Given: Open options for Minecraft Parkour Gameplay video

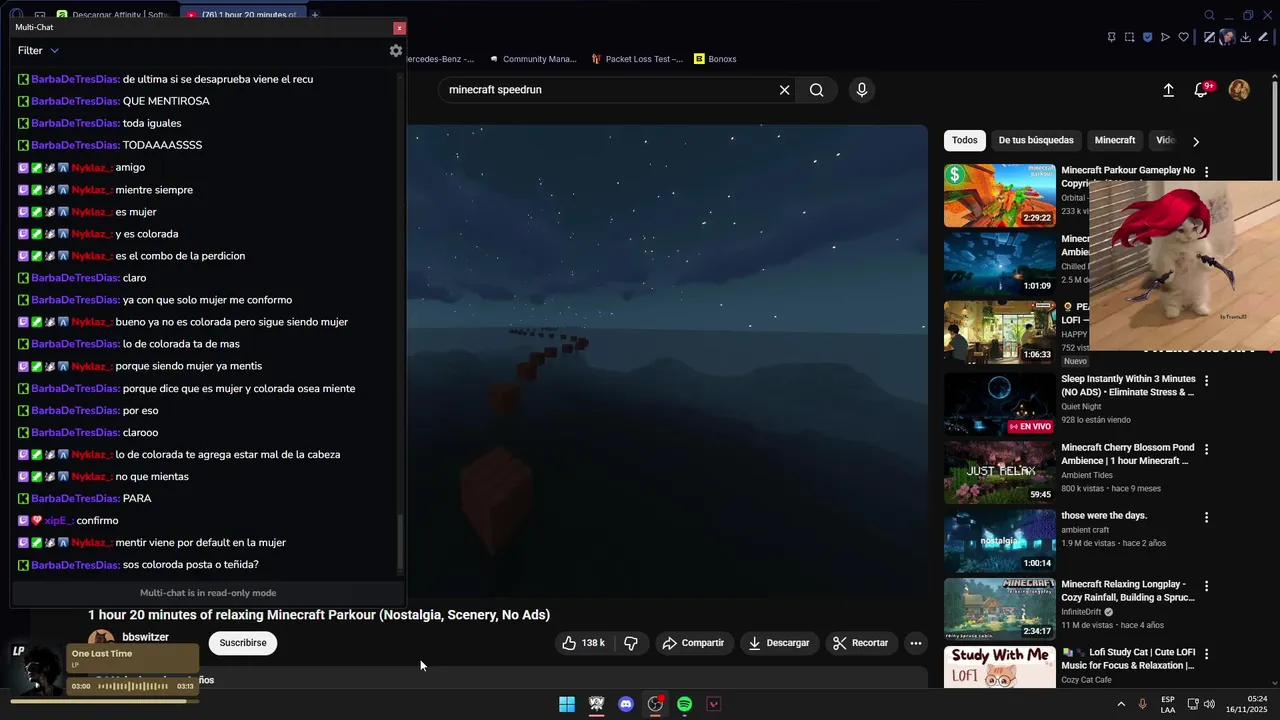Looking at the screenshot, I should point(1207,172).
